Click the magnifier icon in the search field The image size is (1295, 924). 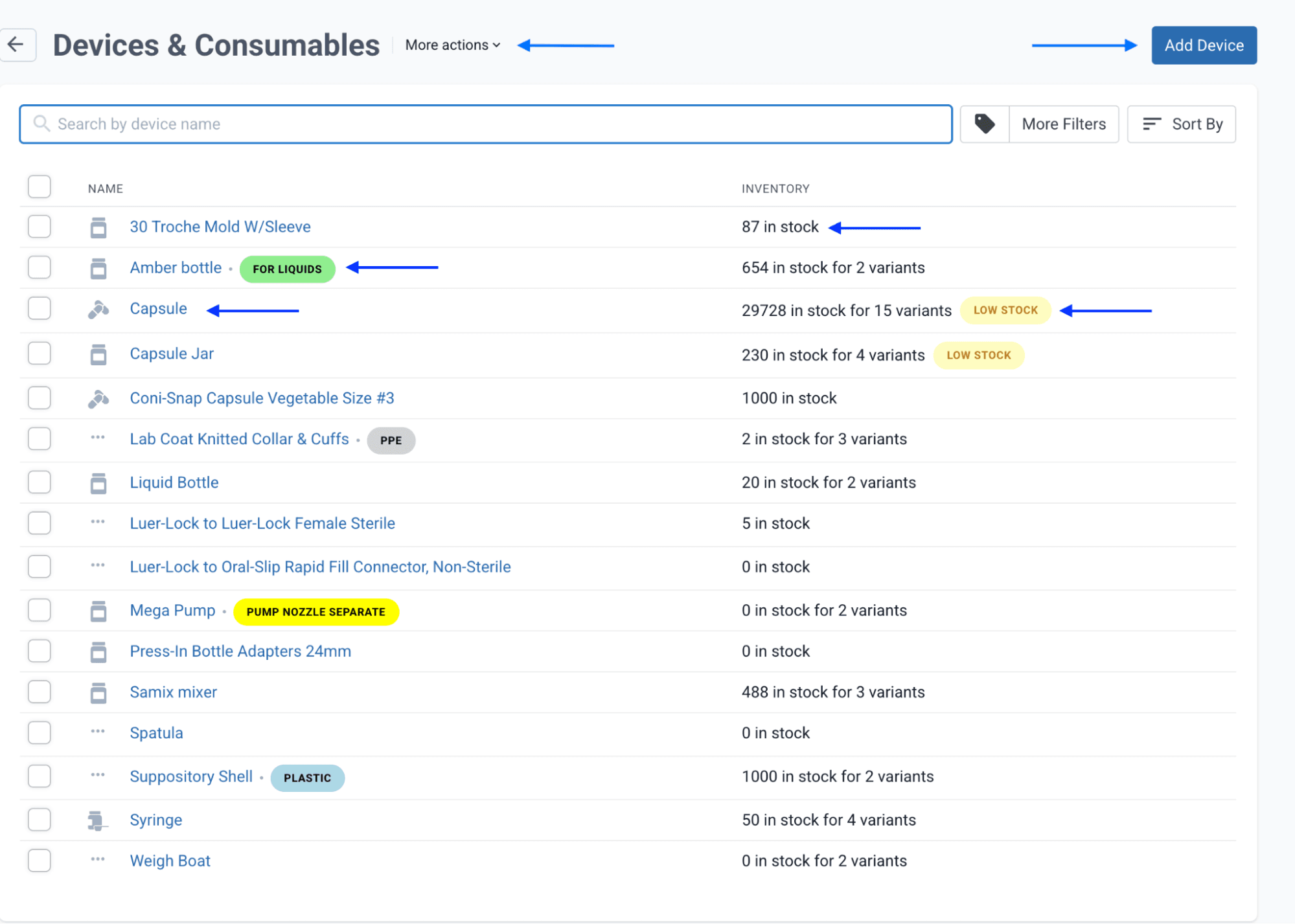coord(41,123)
